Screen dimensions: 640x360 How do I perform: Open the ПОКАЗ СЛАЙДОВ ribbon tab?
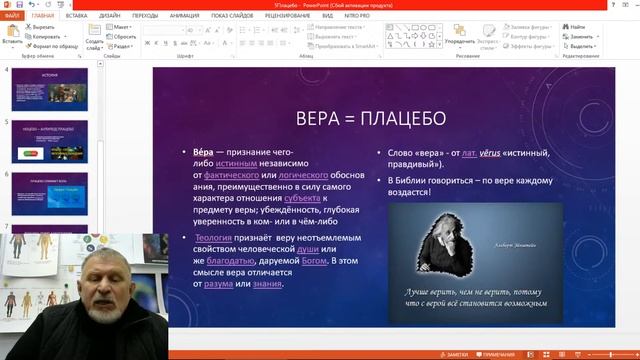tap(232, 16)
